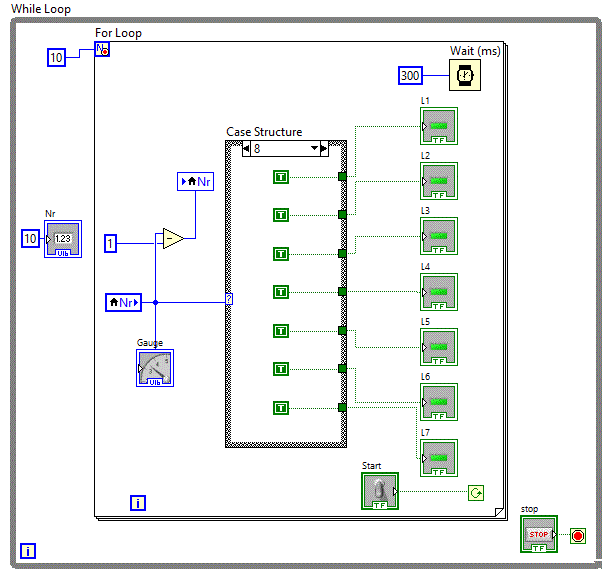Click the stop button terminal

pyautogui.click(x=538, y=534)
